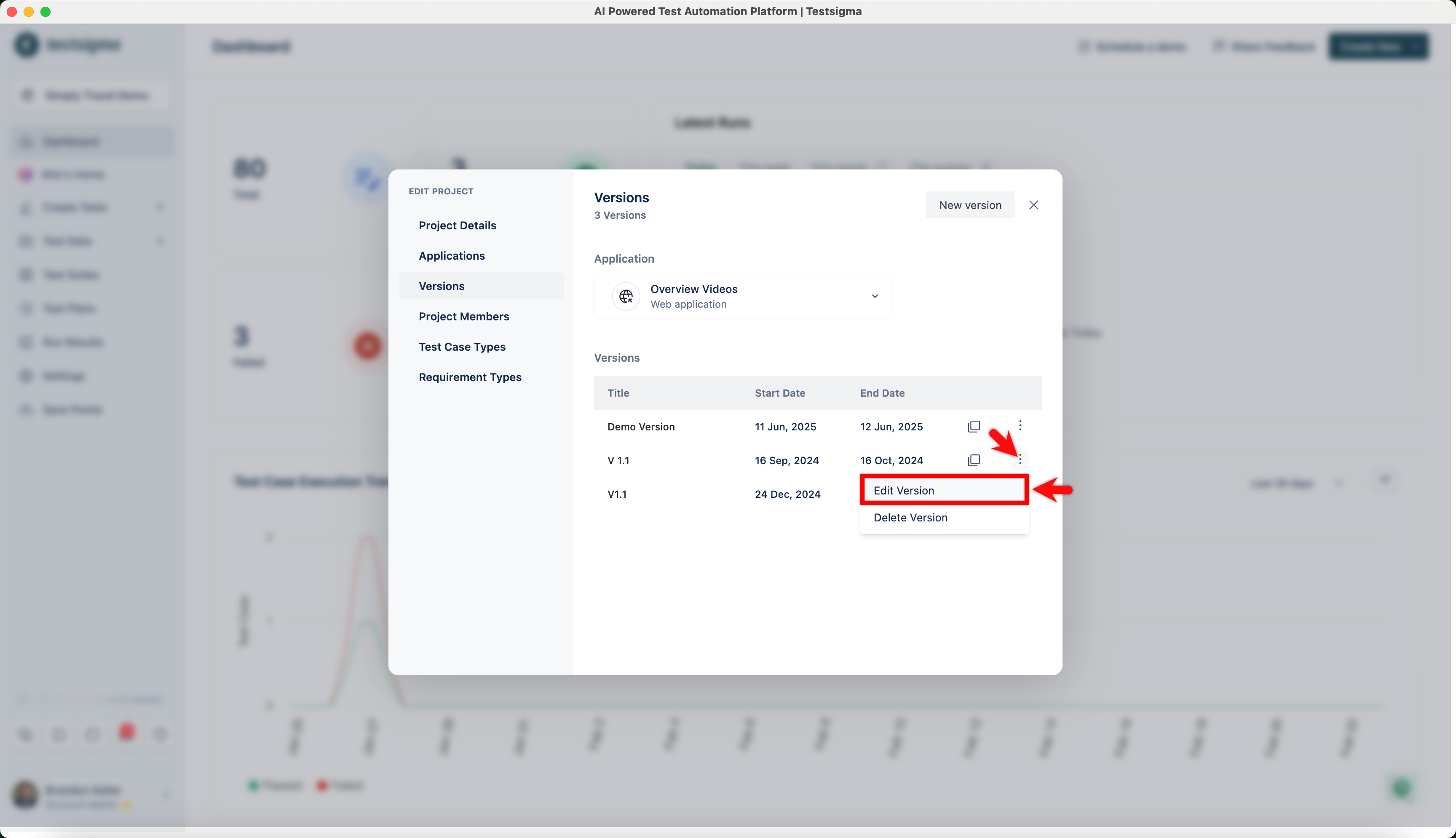Go to Project Members section
This screenshot has height=838, width=1456.
463,317
